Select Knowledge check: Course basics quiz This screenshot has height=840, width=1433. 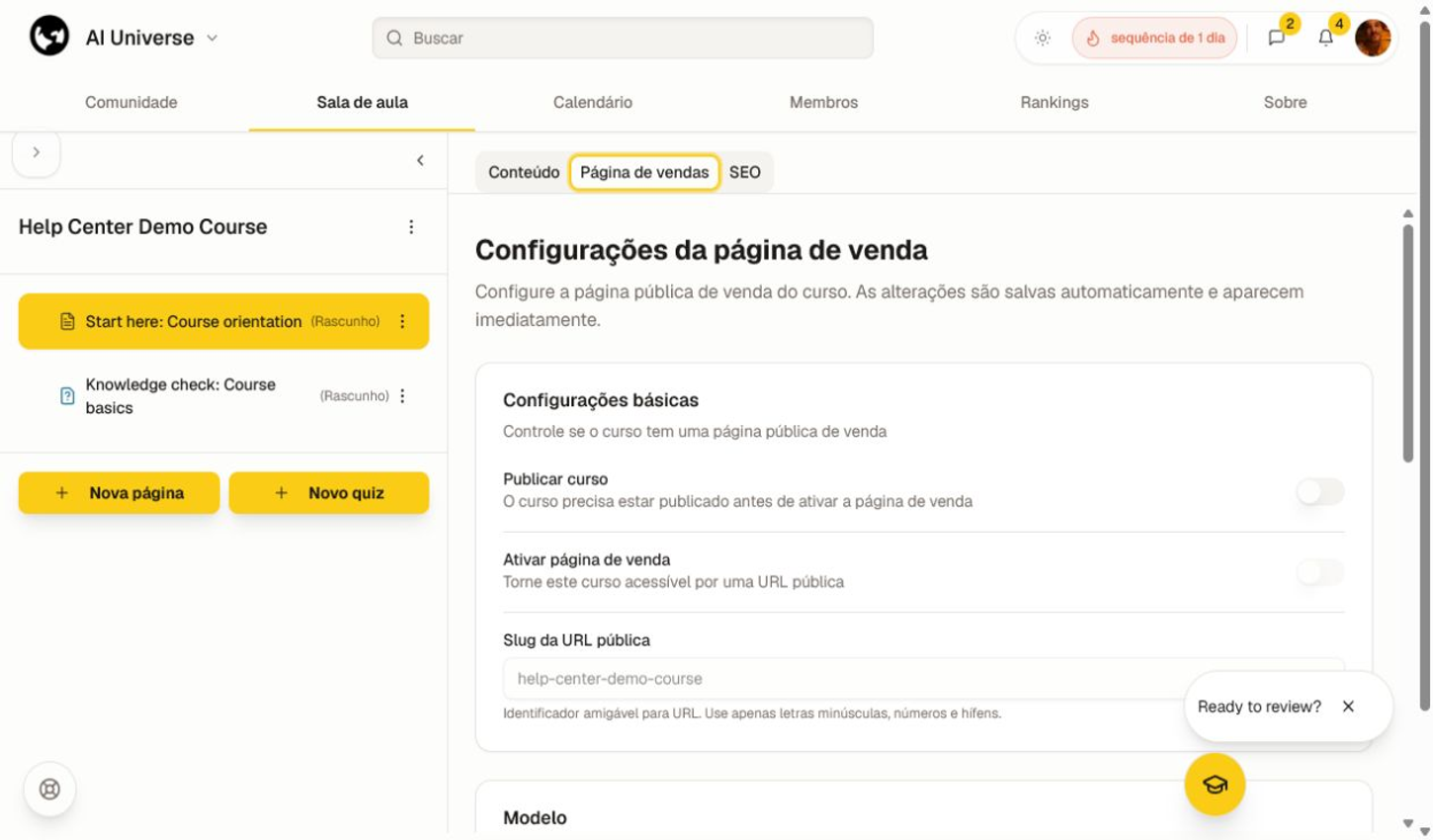tap(223, 396)
